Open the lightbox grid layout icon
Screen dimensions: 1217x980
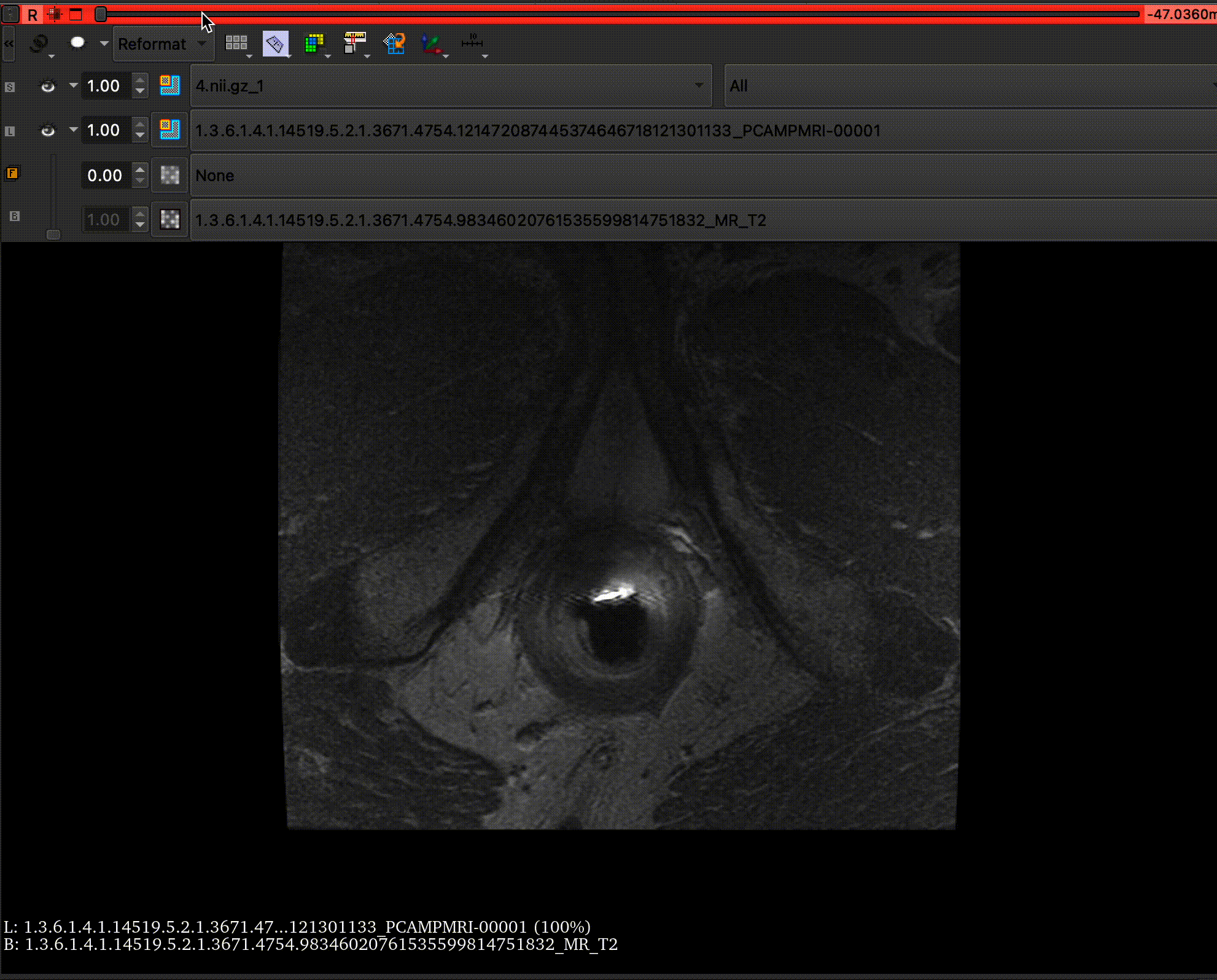[236, 43]
